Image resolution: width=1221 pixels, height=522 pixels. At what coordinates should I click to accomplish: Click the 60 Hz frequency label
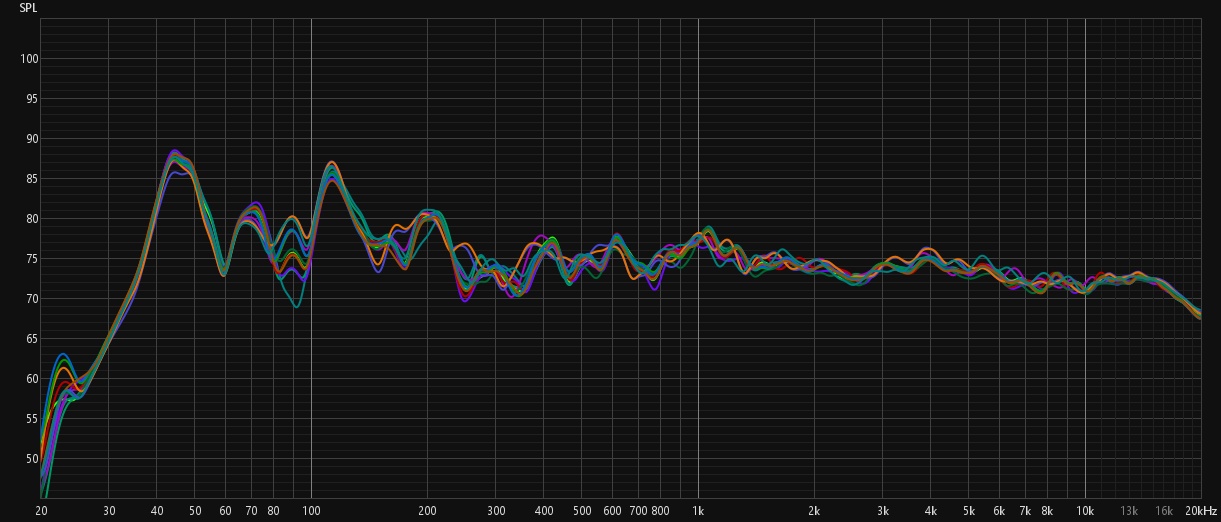[x=225, y=510]
